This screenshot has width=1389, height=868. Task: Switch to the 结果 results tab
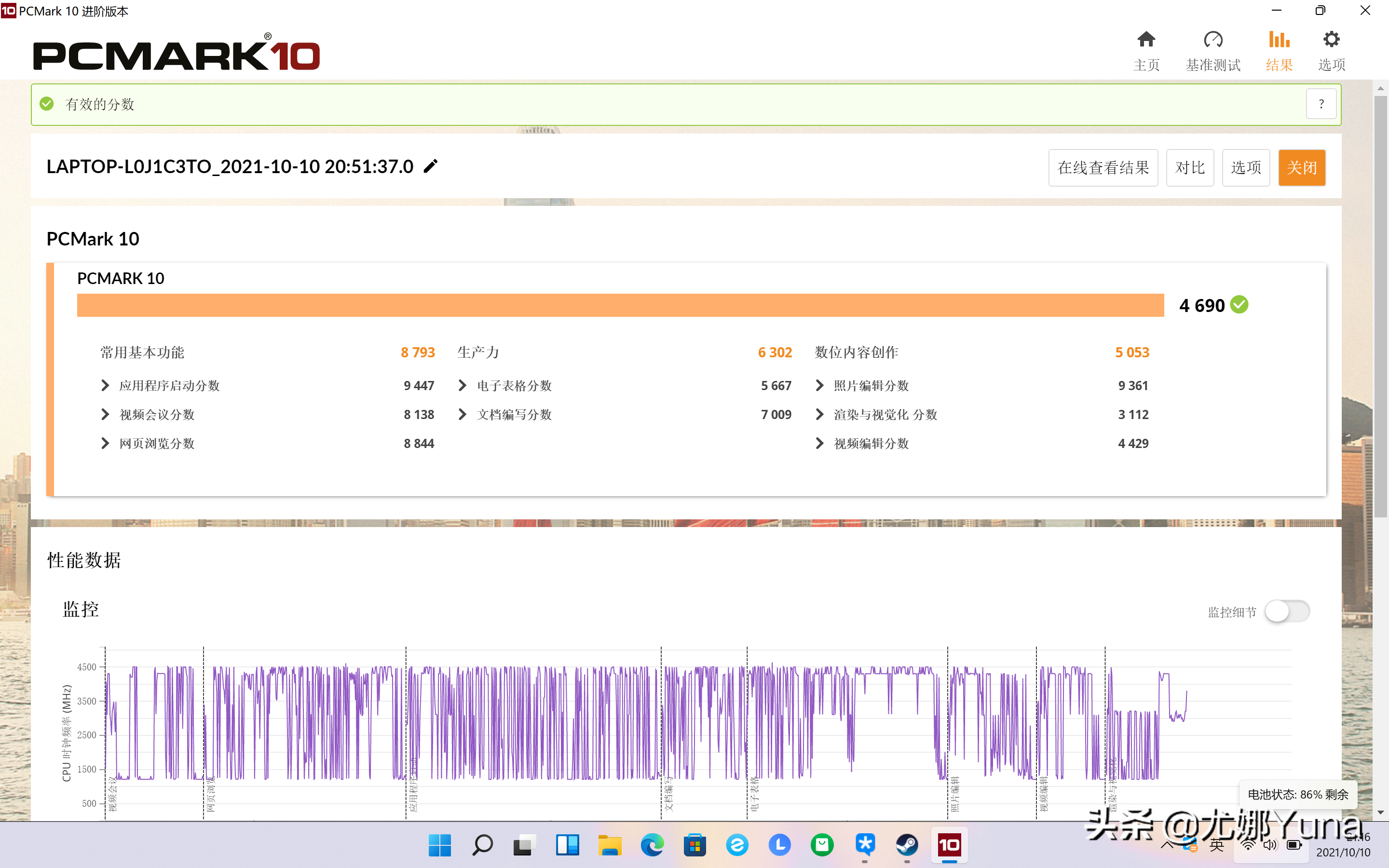pyautogui.click(x=1280, y=51)
